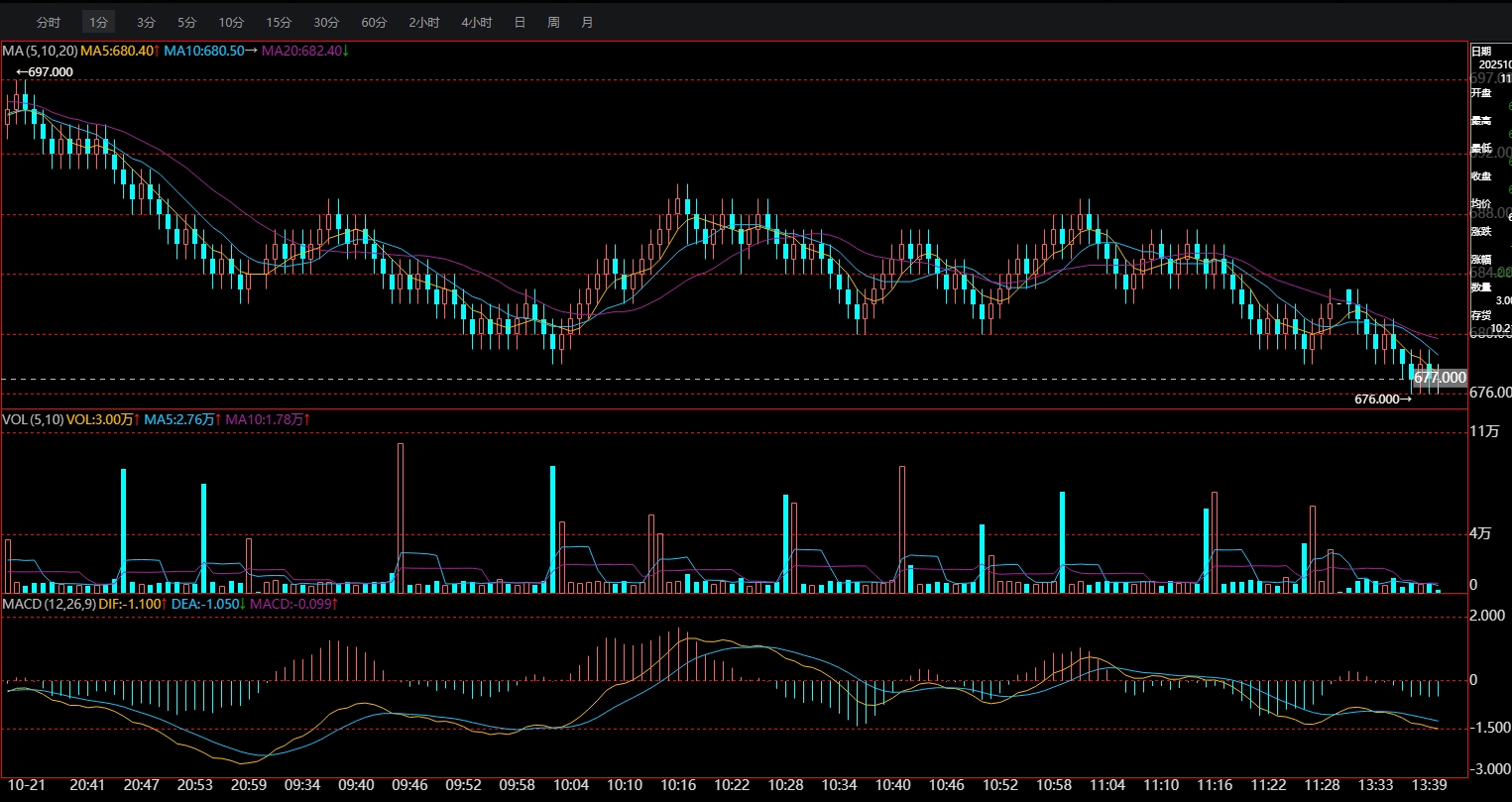Click the 涨幅 field in the side panel
The image size is (1512, 802).
coord(1480,259)
